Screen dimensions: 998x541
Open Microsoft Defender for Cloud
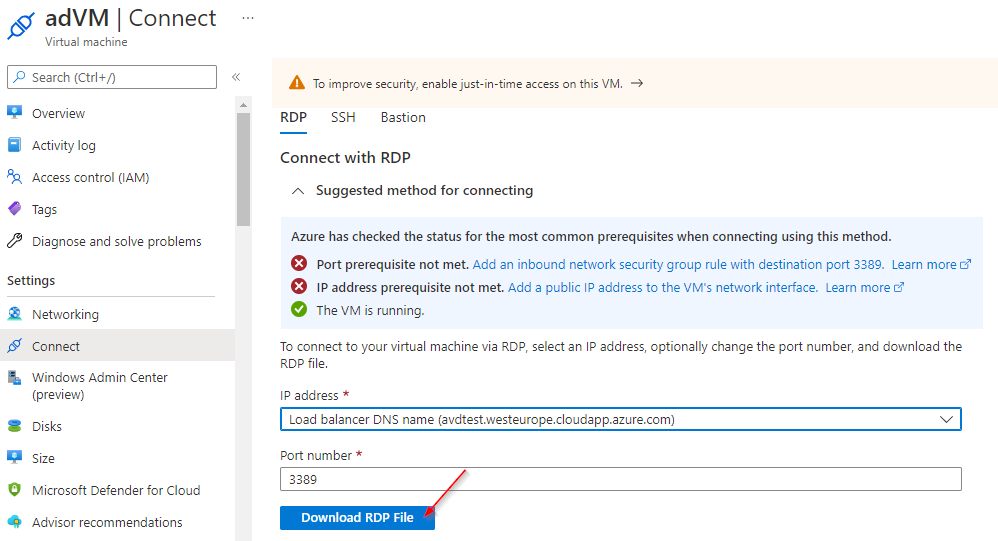pyautogui.click(x=118, y=490)
